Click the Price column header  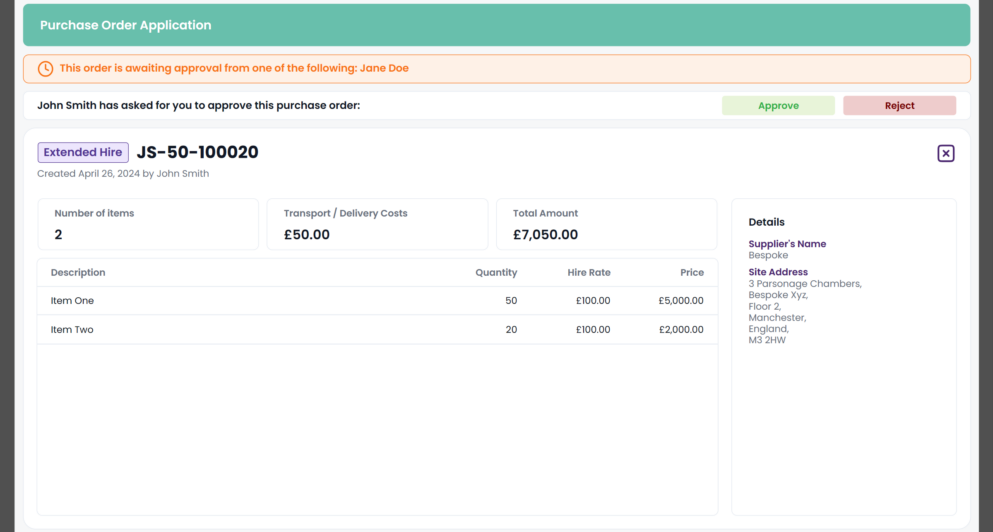(691, 273)
